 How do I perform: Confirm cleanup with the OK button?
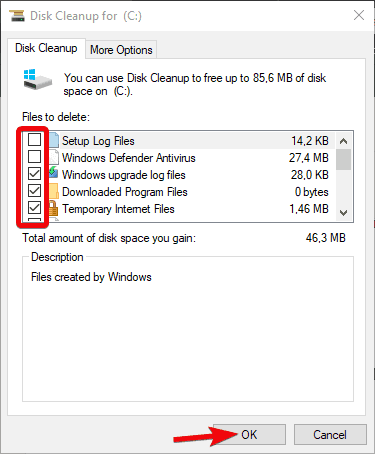click(249, 434)
